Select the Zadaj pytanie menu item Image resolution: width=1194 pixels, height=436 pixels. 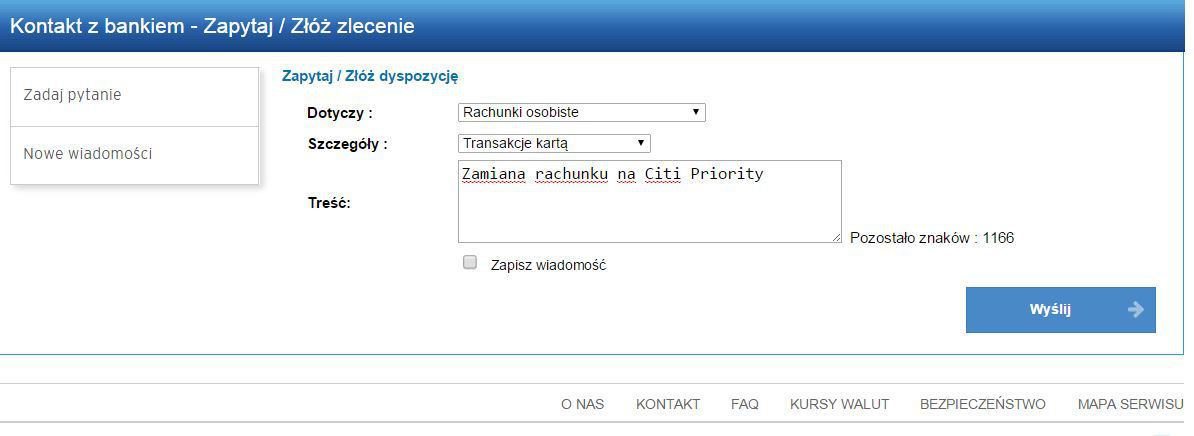coord(135,97)
